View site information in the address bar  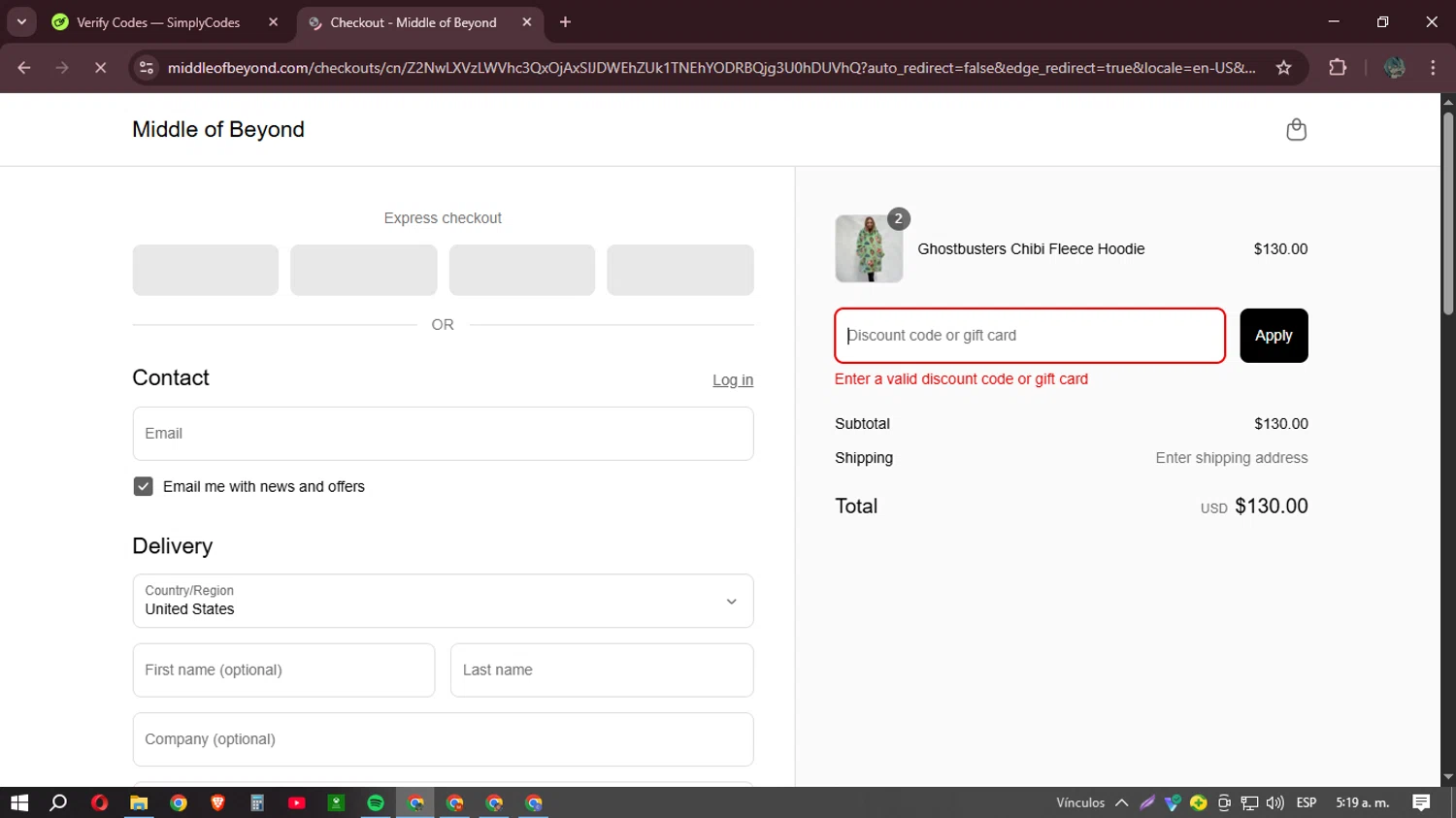pyautogui.click(x=147, y=68)
